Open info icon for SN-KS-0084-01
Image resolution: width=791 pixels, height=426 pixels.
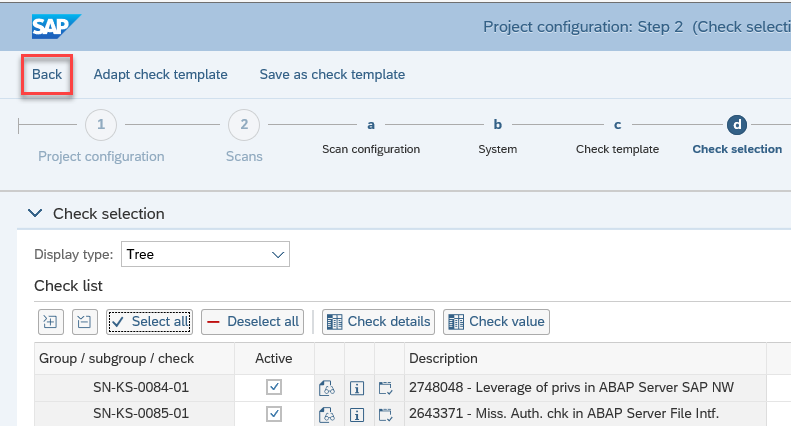pyautogui.click(x=358, y=387)
